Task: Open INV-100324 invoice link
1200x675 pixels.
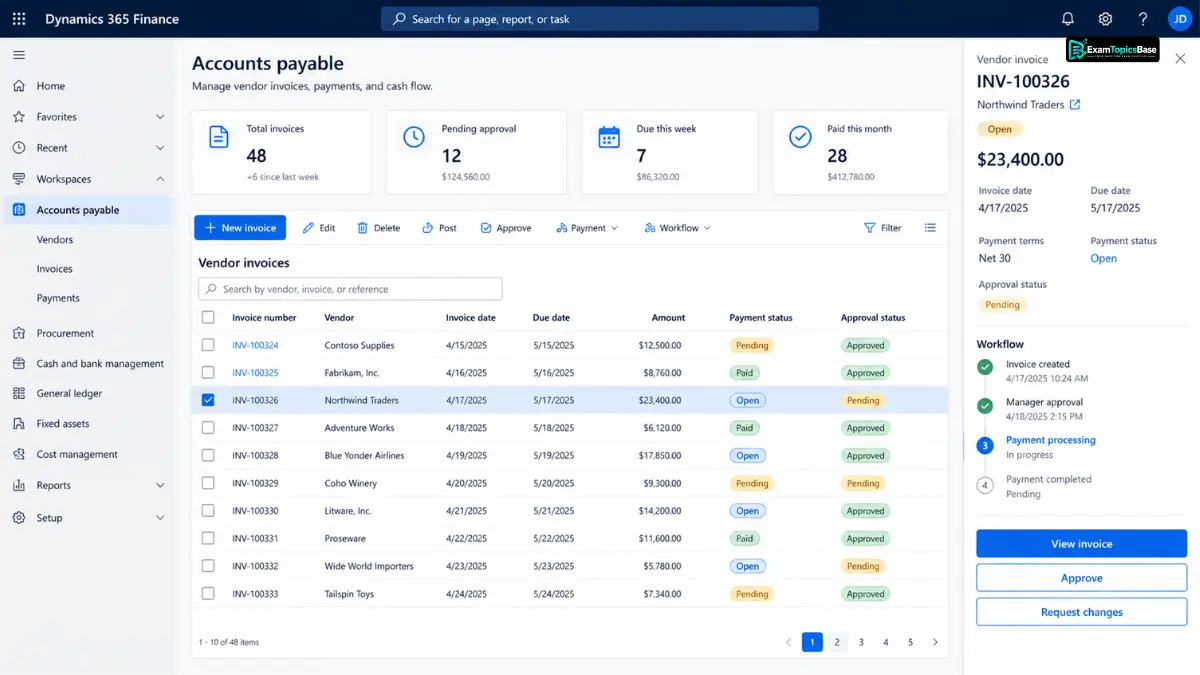Action: [255, 345]
